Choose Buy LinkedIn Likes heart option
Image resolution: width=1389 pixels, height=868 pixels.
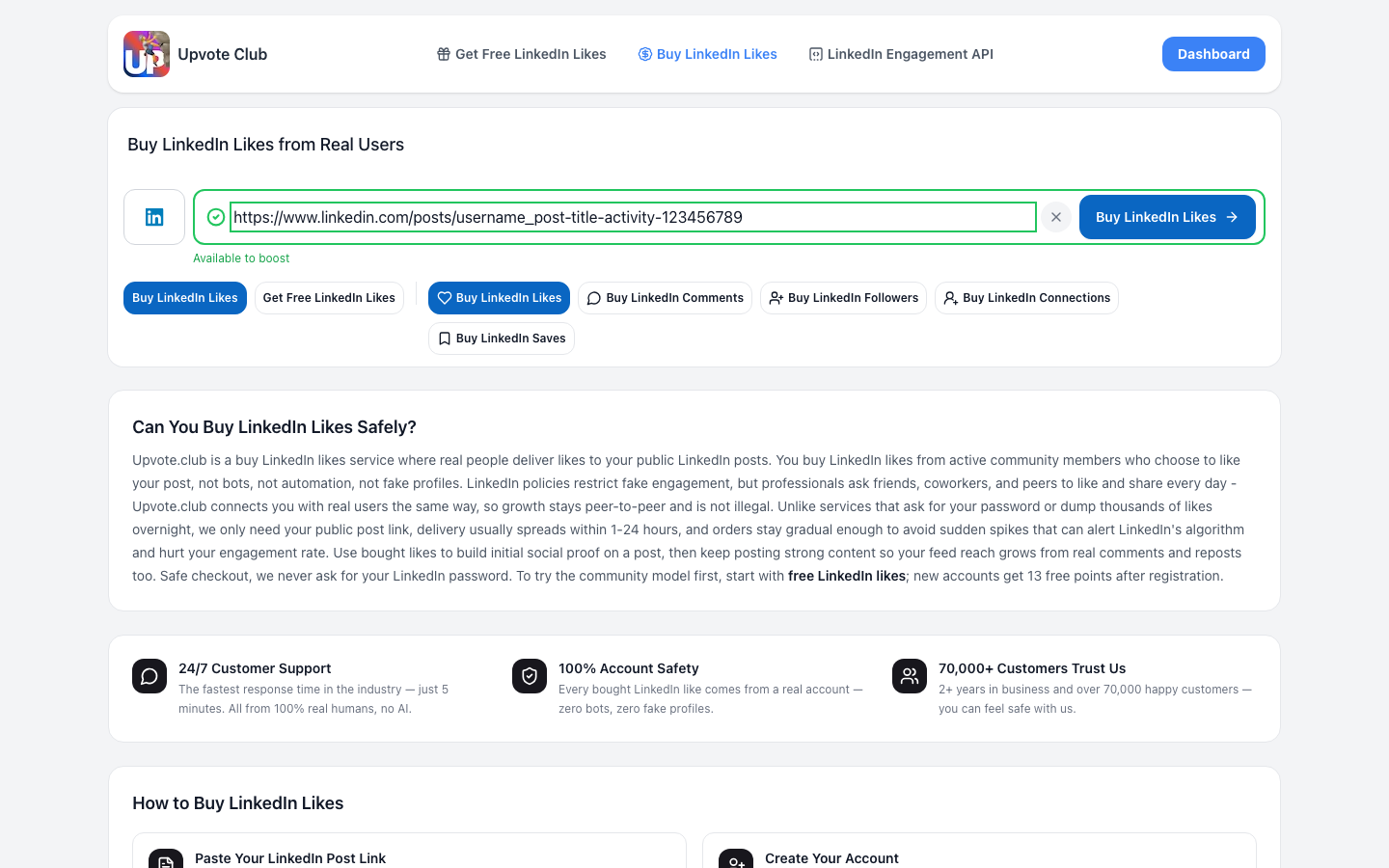coord(499,298)
